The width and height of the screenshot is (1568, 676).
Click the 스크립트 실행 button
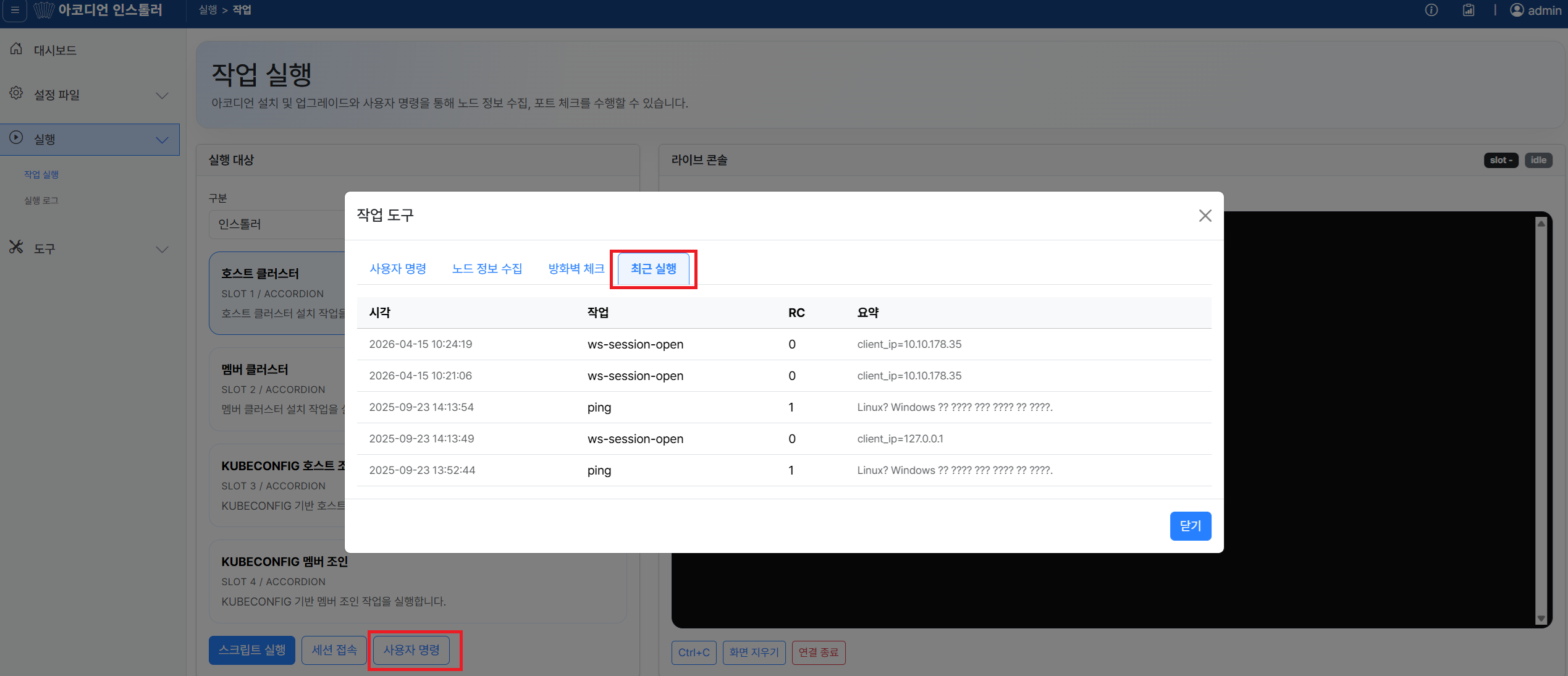point(252,650)
